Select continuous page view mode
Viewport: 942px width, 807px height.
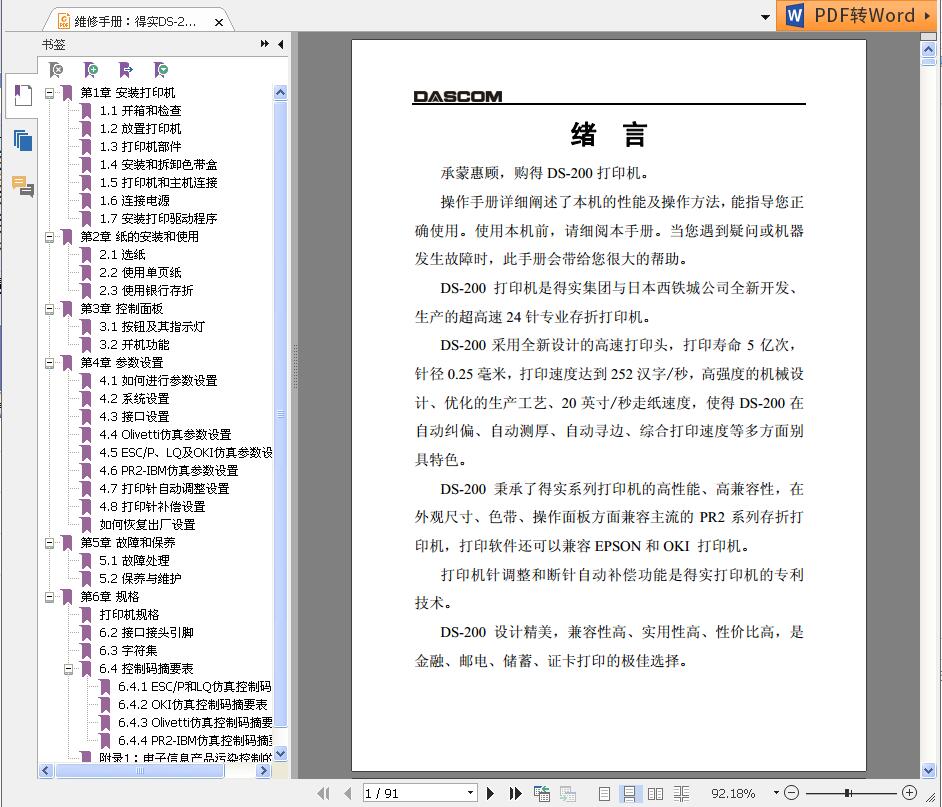pos(630,793)
